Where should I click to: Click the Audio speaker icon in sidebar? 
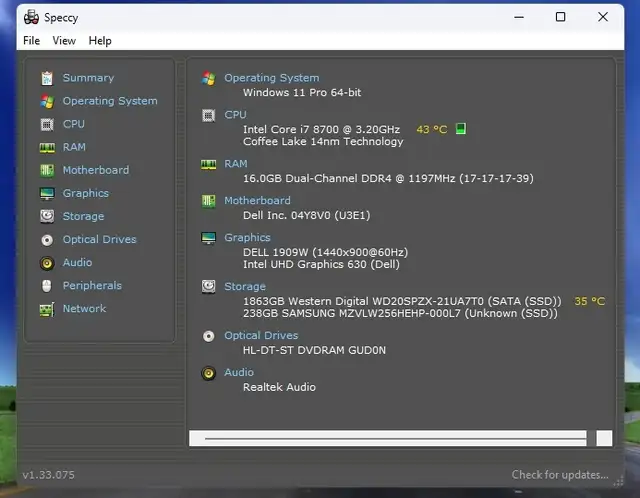47,263
